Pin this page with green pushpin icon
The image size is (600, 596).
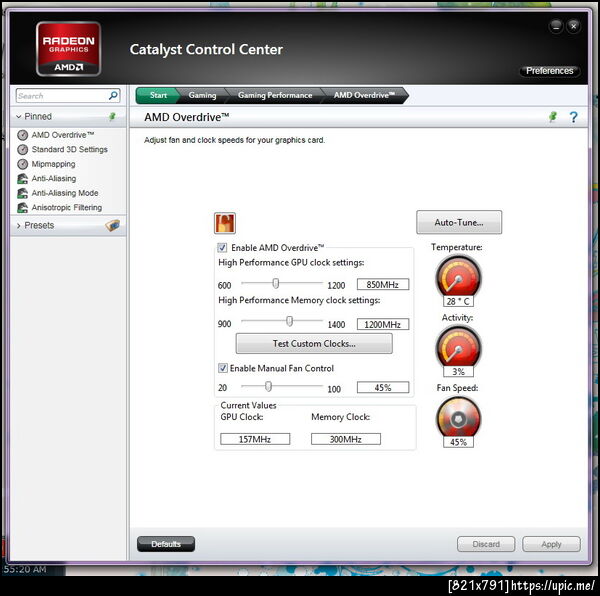[553, 117]
